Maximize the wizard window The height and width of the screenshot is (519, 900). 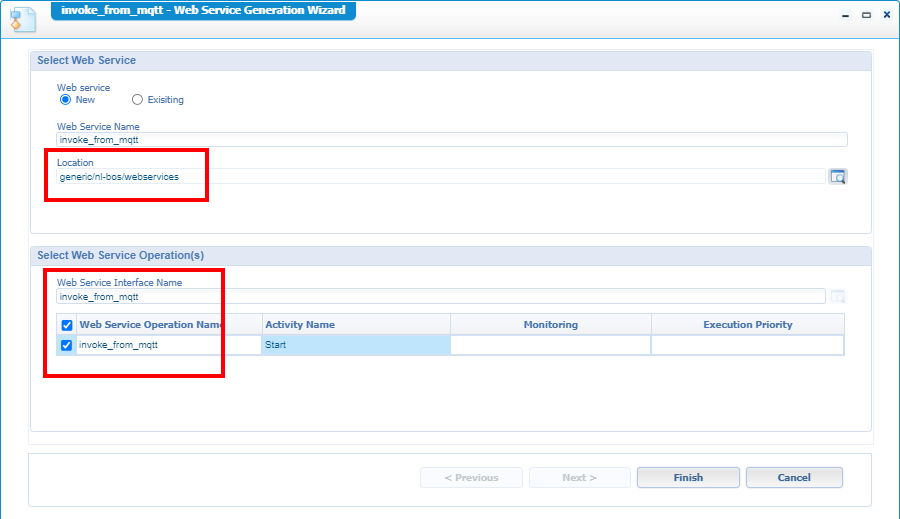click(866, 16)
